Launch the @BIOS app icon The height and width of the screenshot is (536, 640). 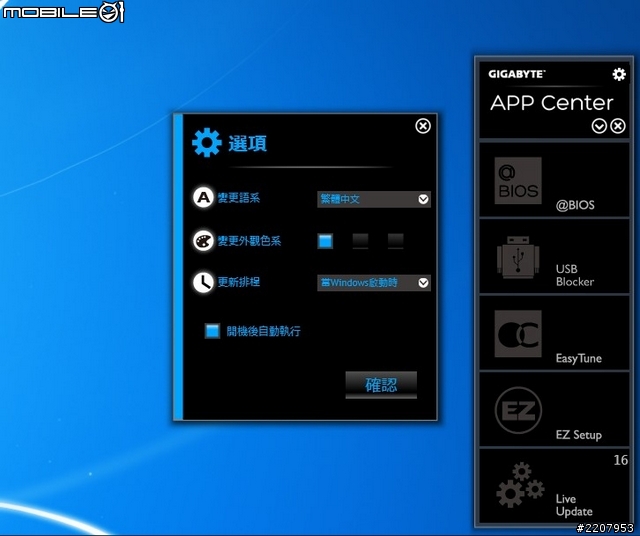point(518,180)
